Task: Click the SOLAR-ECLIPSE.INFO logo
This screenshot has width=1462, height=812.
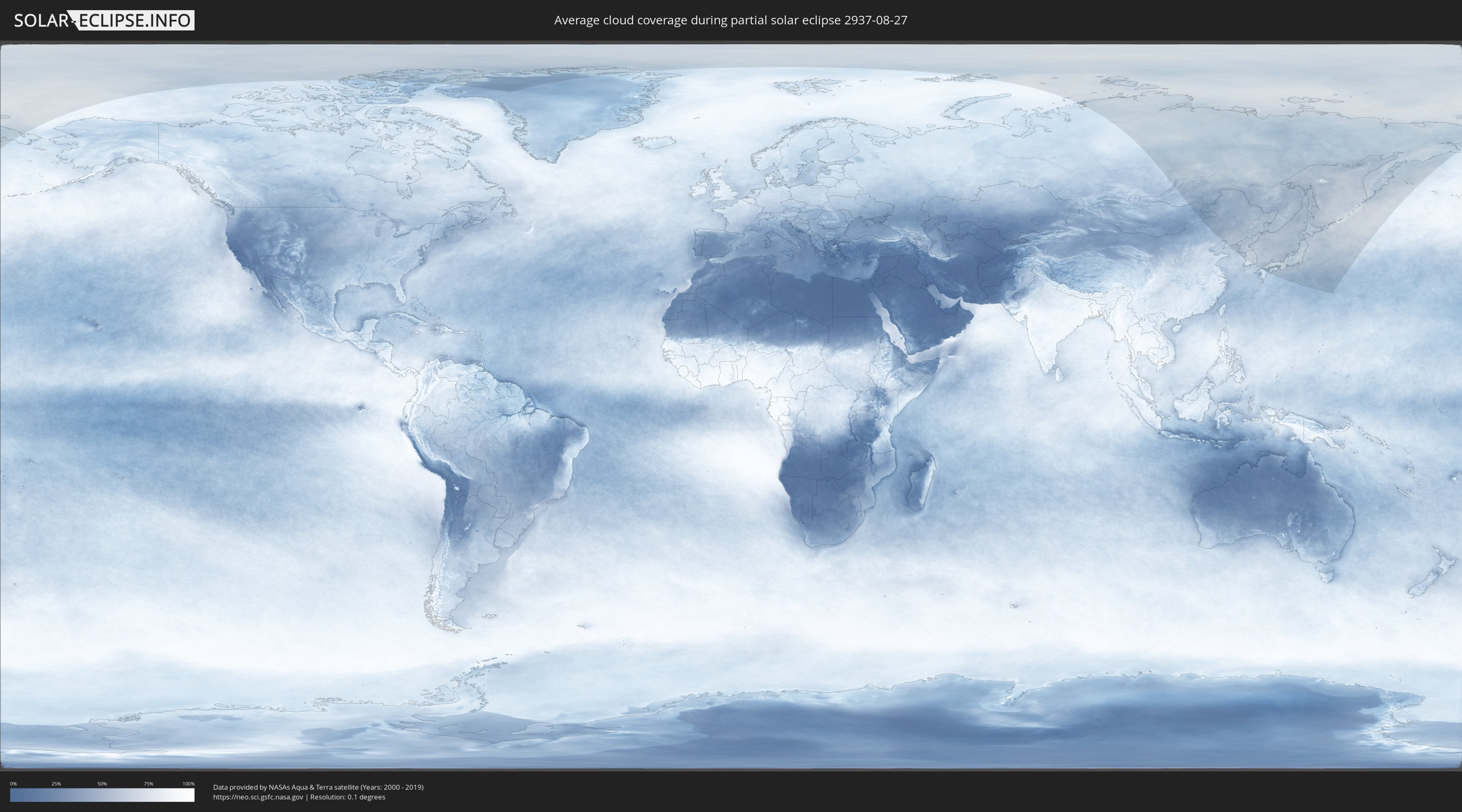Action: pos(104,20)
